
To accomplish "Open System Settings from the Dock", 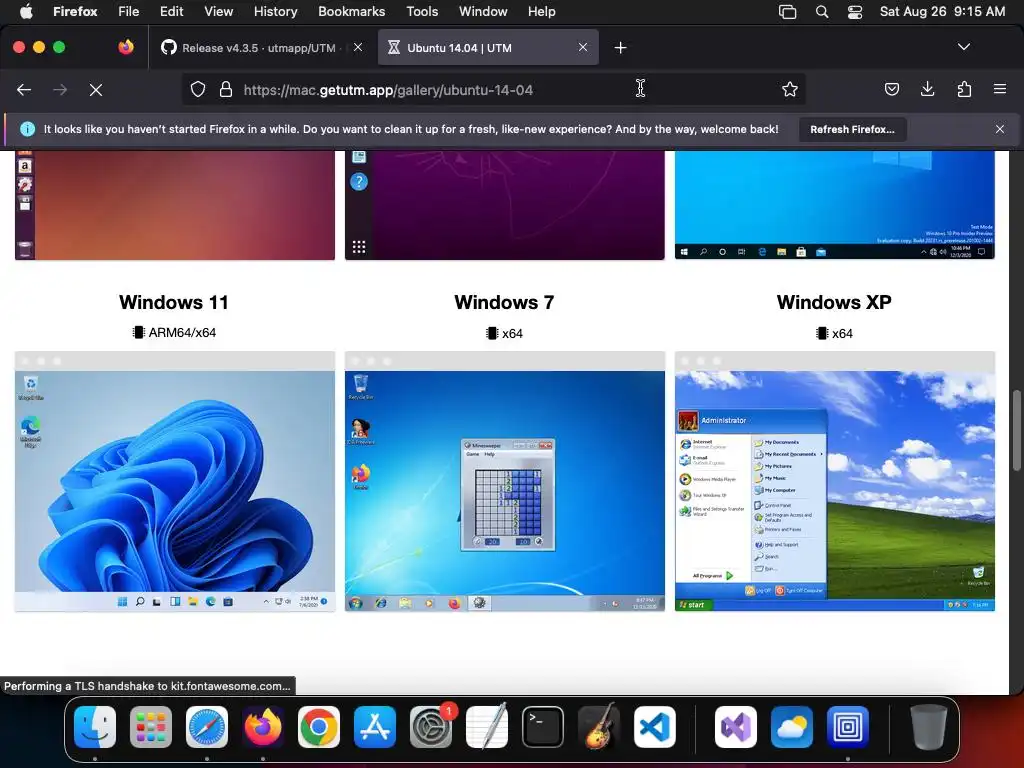I will [431, 727].
